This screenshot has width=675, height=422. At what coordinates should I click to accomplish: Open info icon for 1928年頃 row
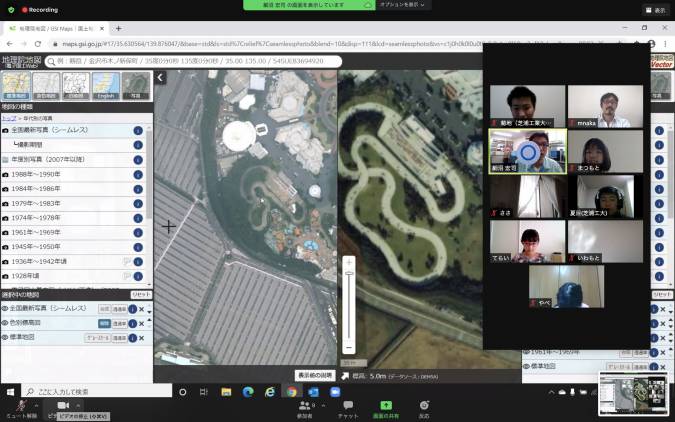(x=138, y=276)
